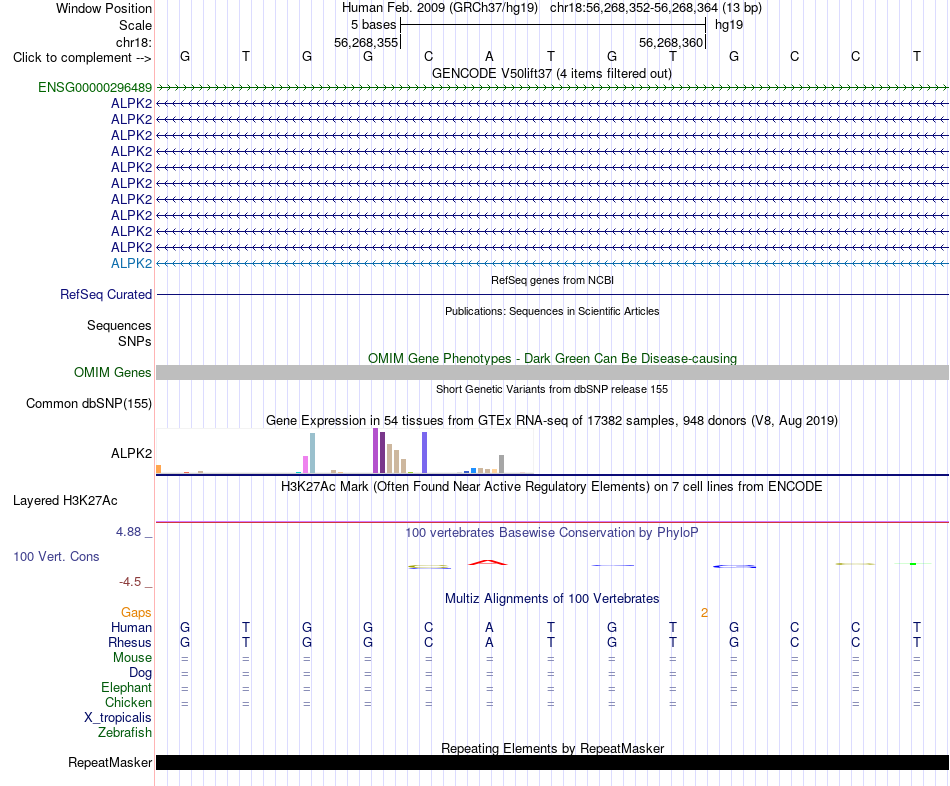Click the '5 bases' scale bar label
This screenshot has width=950, height=786.
[373, 25]
